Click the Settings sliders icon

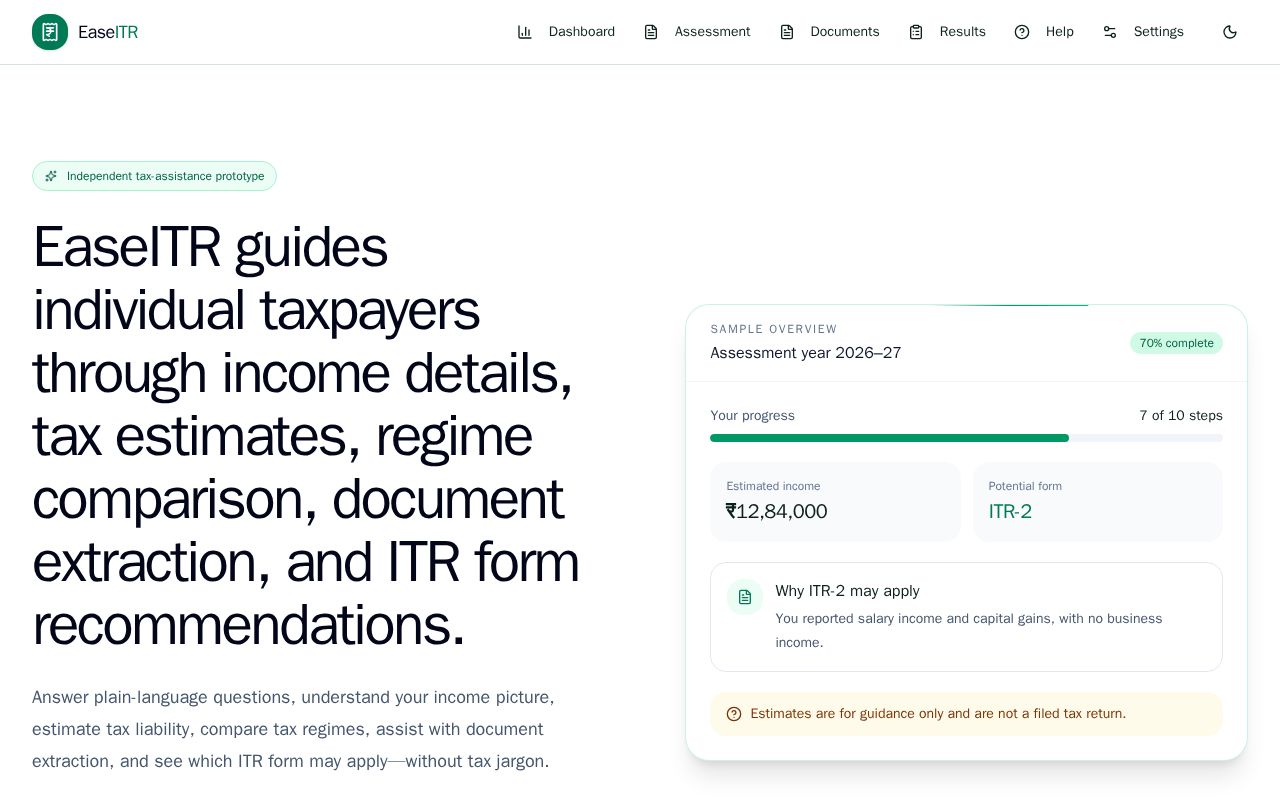click(1110, 32)
